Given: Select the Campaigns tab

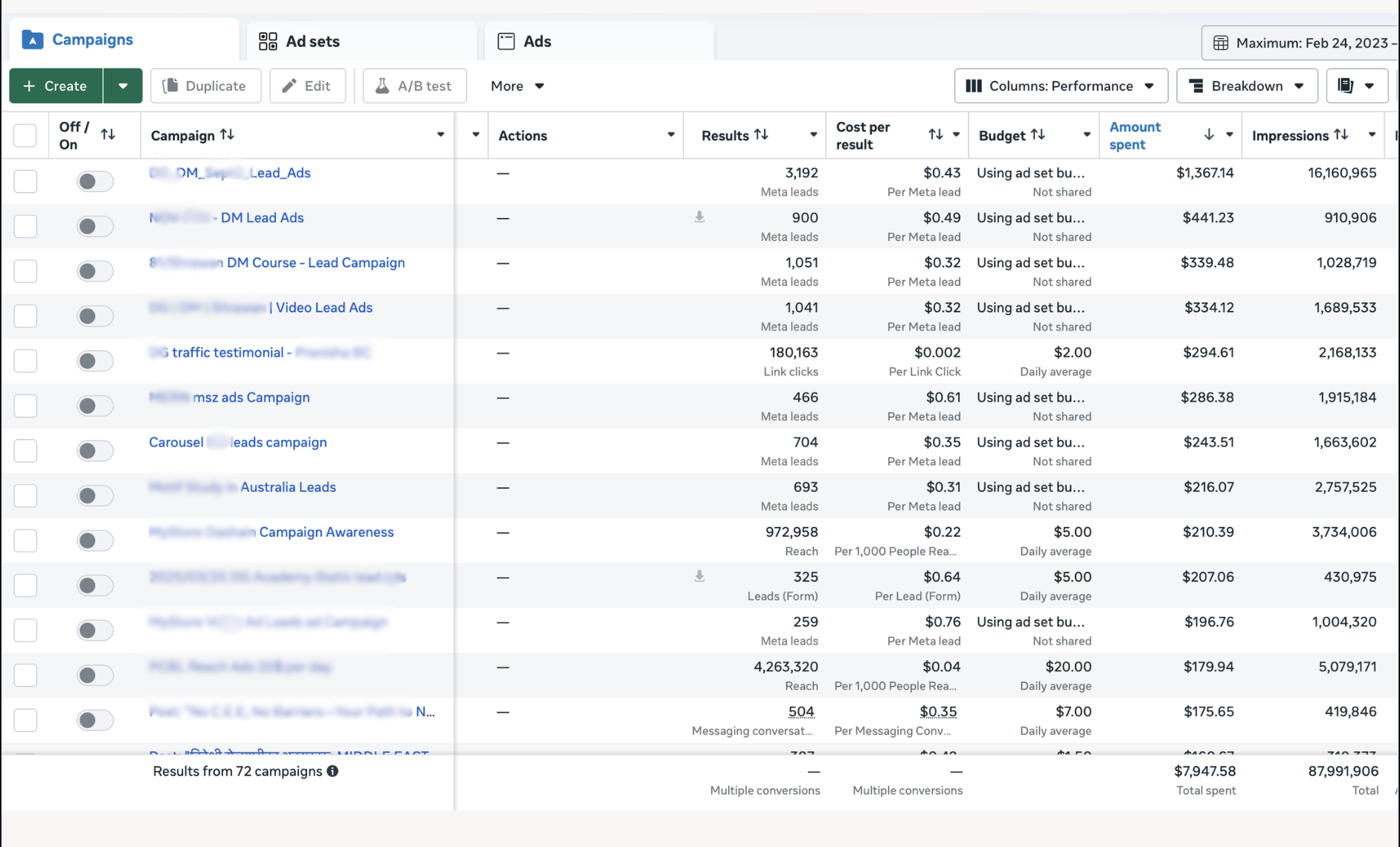Looking at the screenshot, I should click(124, 39).
